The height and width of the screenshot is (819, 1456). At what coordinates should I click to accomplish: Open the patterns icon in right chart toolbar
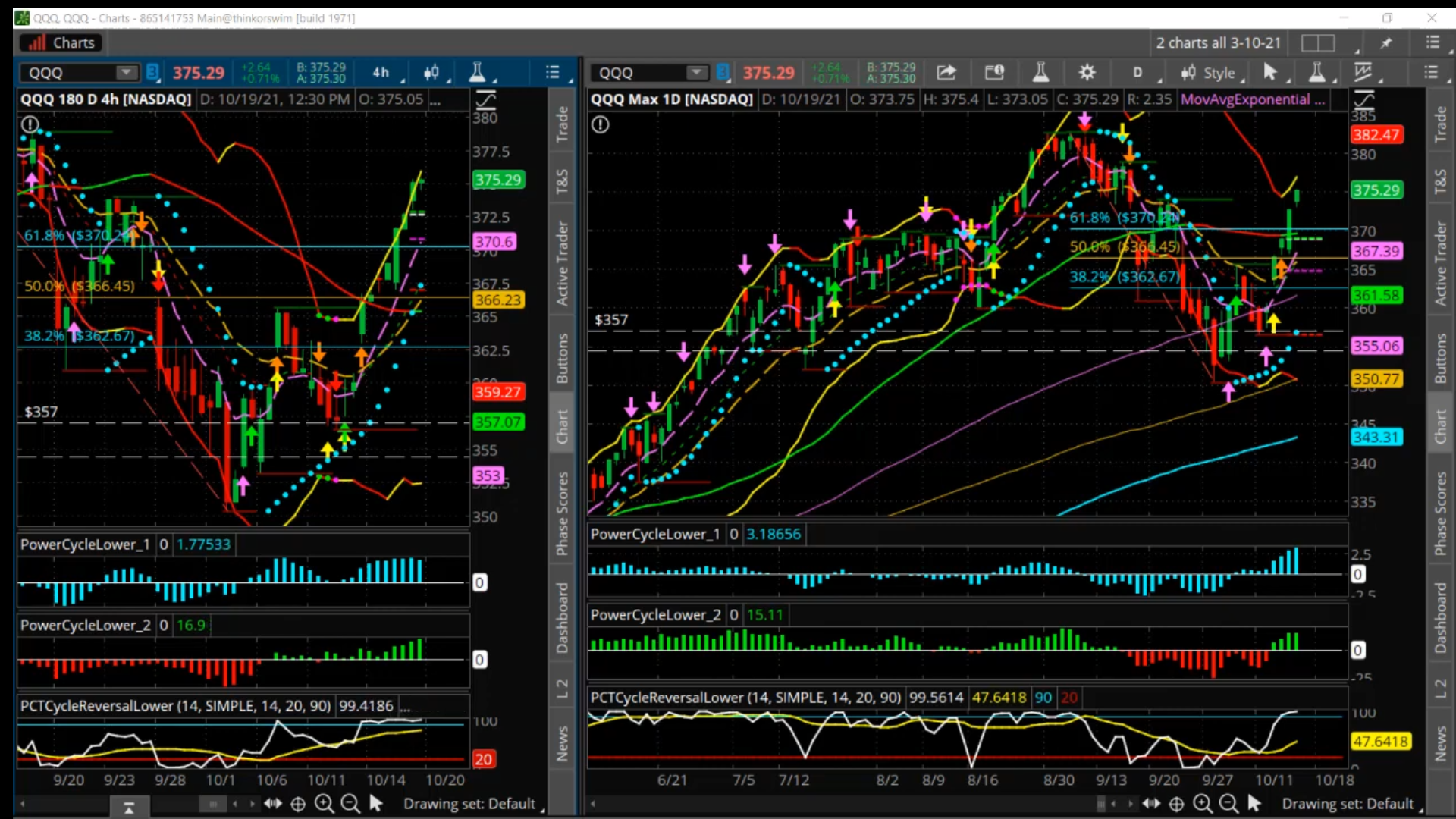(1363, 72)
